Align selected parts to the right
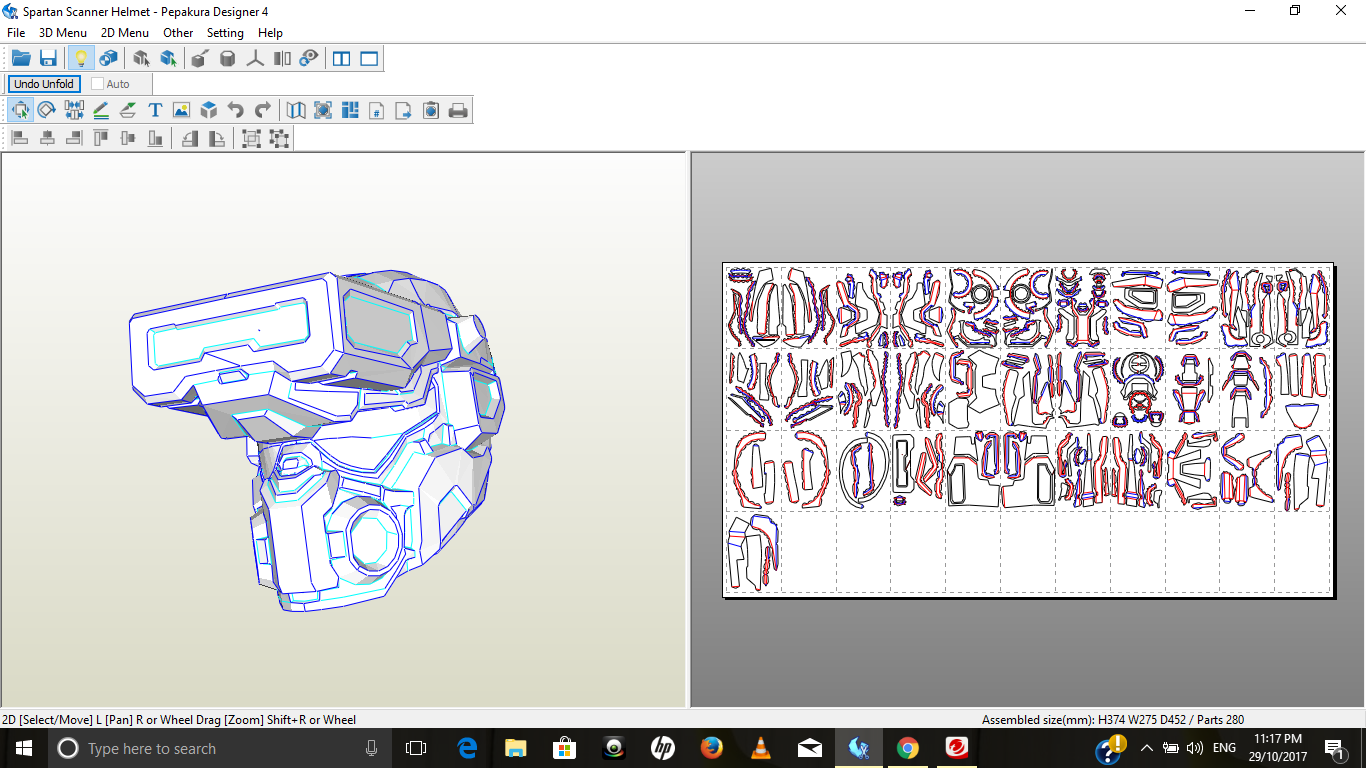Viewport: 1366px width, 768px height. (x=74, y=138)
